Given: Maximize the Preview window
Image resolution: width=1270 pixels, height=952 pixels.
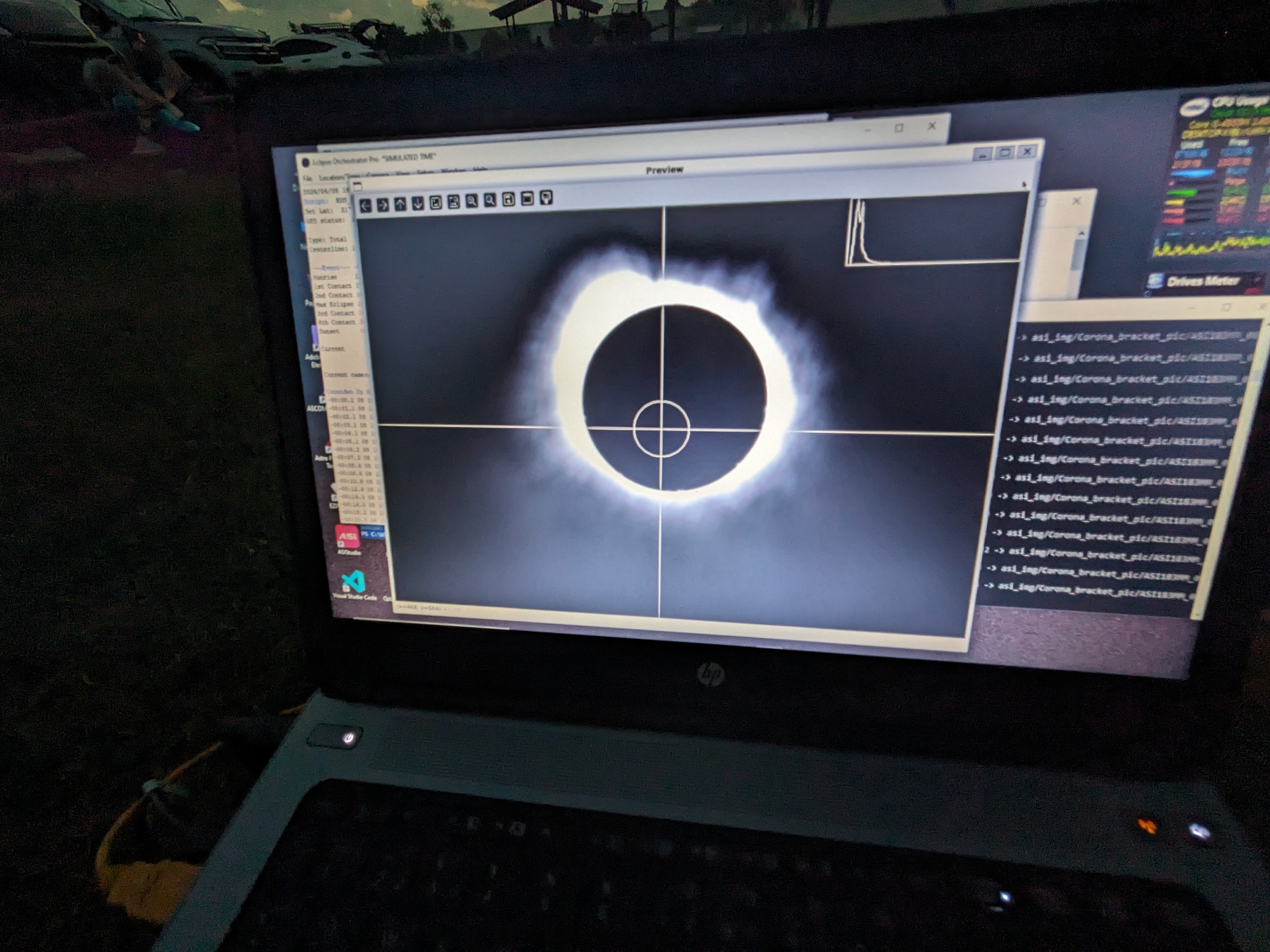Looking at the screenshot, I should tap(1005, 153).
